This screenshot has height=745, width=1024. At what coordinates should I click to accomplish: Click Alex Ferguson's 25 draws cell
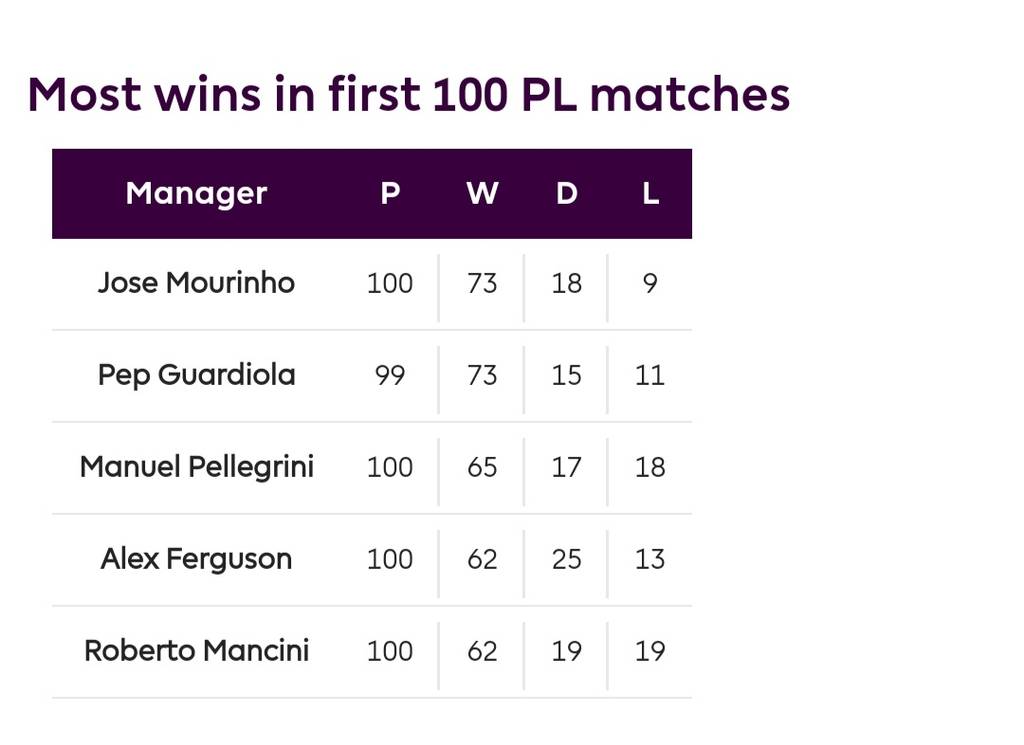pos(566,560)
